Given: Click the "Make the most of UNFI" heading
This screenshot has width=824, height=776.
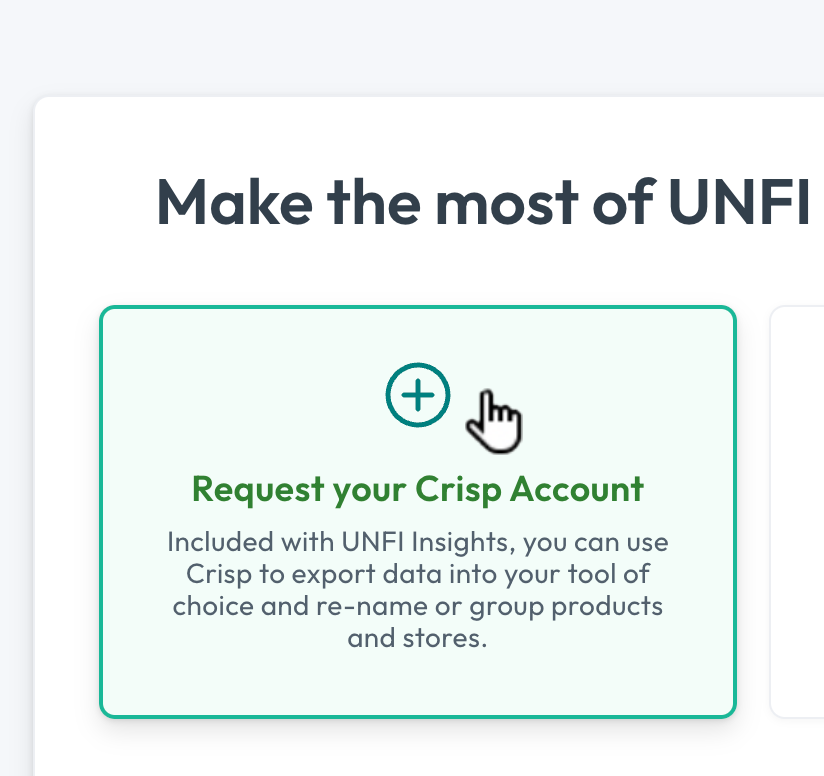Looking at the screenshot, I should 483,202.
